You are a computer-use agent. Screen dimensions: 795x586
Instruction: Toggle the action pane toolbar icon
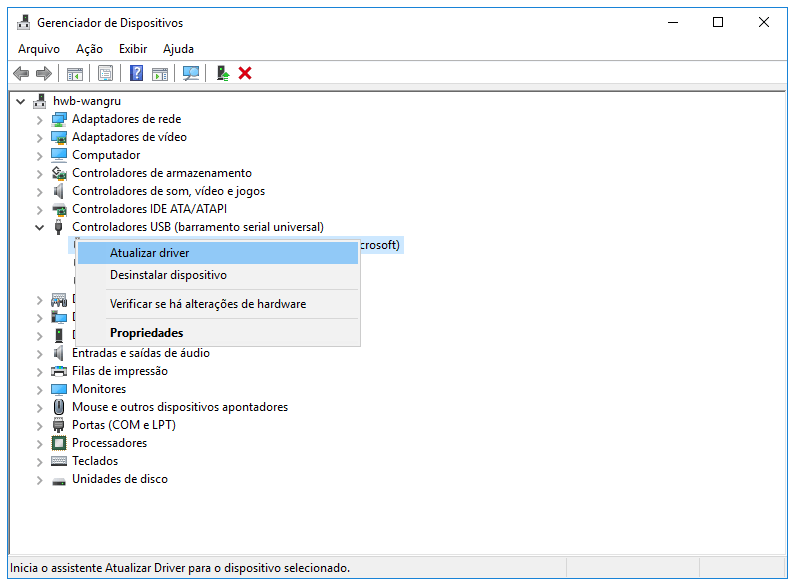160,74
